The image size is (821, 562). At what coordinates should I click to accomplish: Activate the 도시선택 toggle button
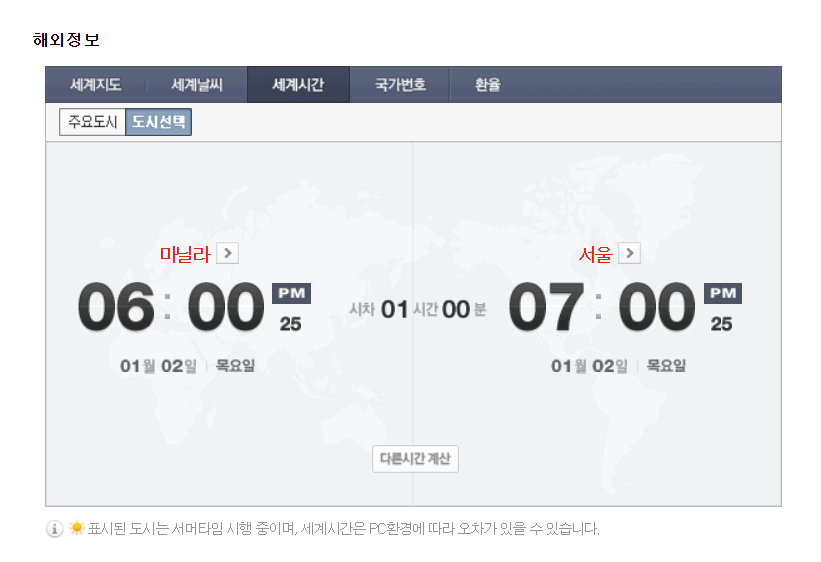[159, 122]
